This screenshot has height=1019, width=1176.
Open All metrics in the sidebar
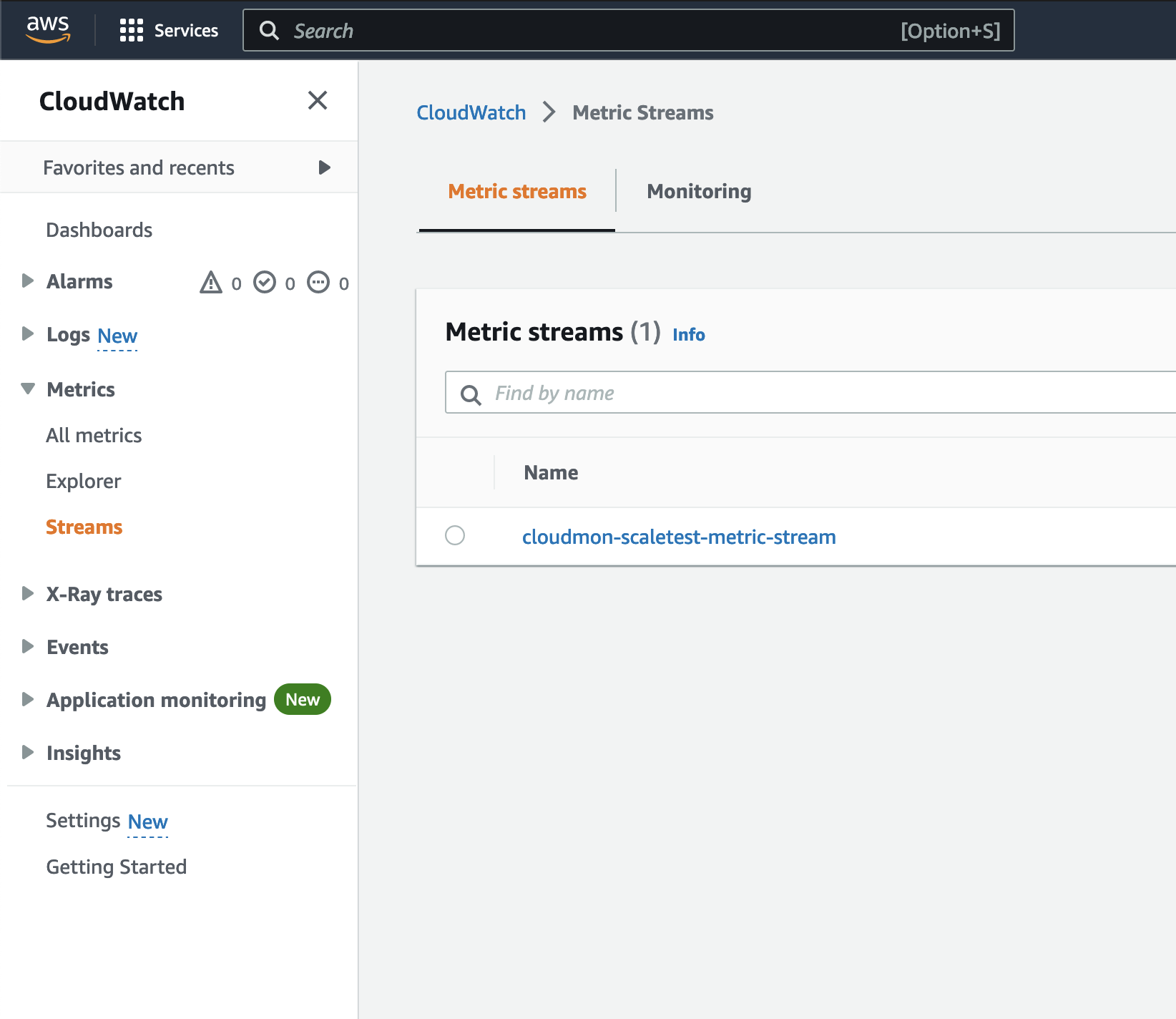(94, 435)
